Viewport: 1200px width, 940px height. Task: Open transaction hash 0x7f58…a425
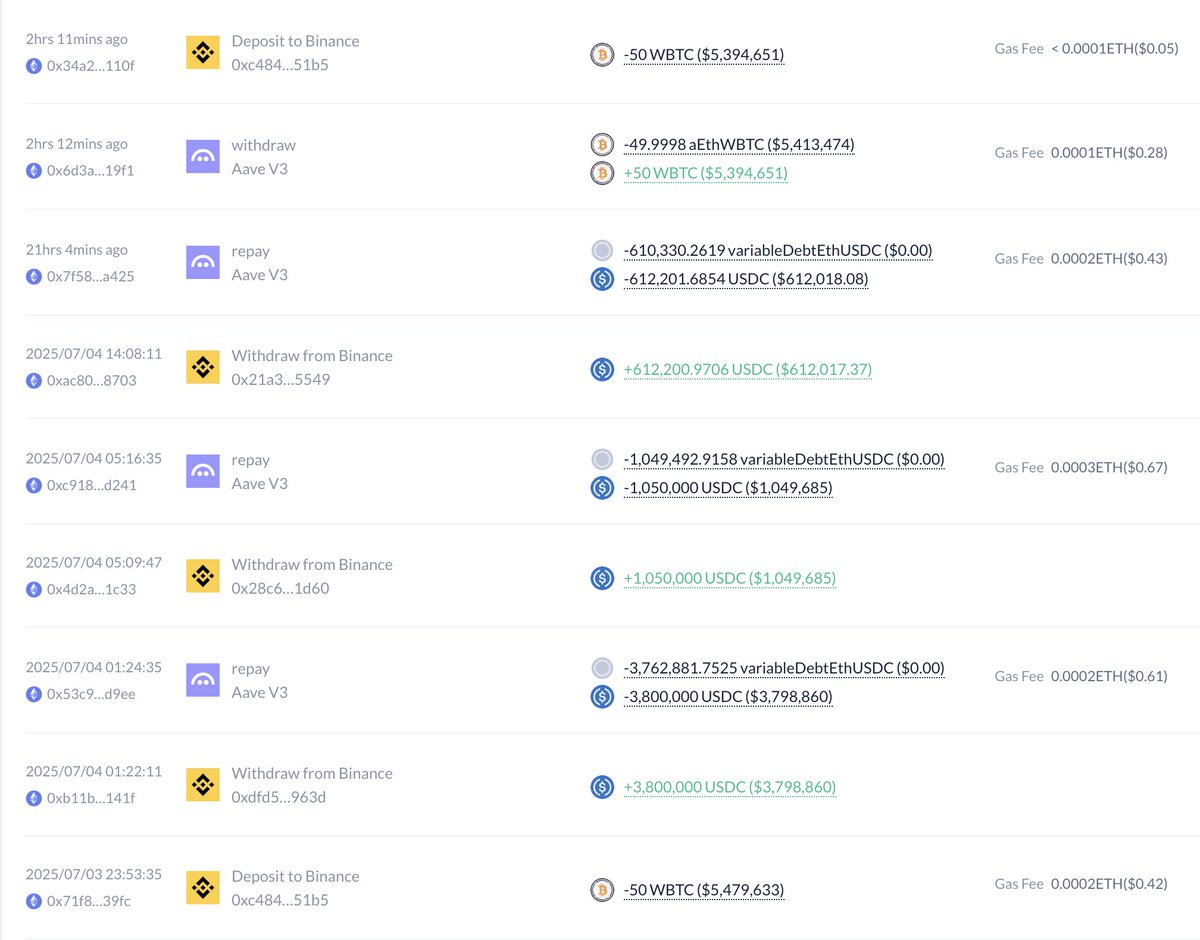click(90, 276)
